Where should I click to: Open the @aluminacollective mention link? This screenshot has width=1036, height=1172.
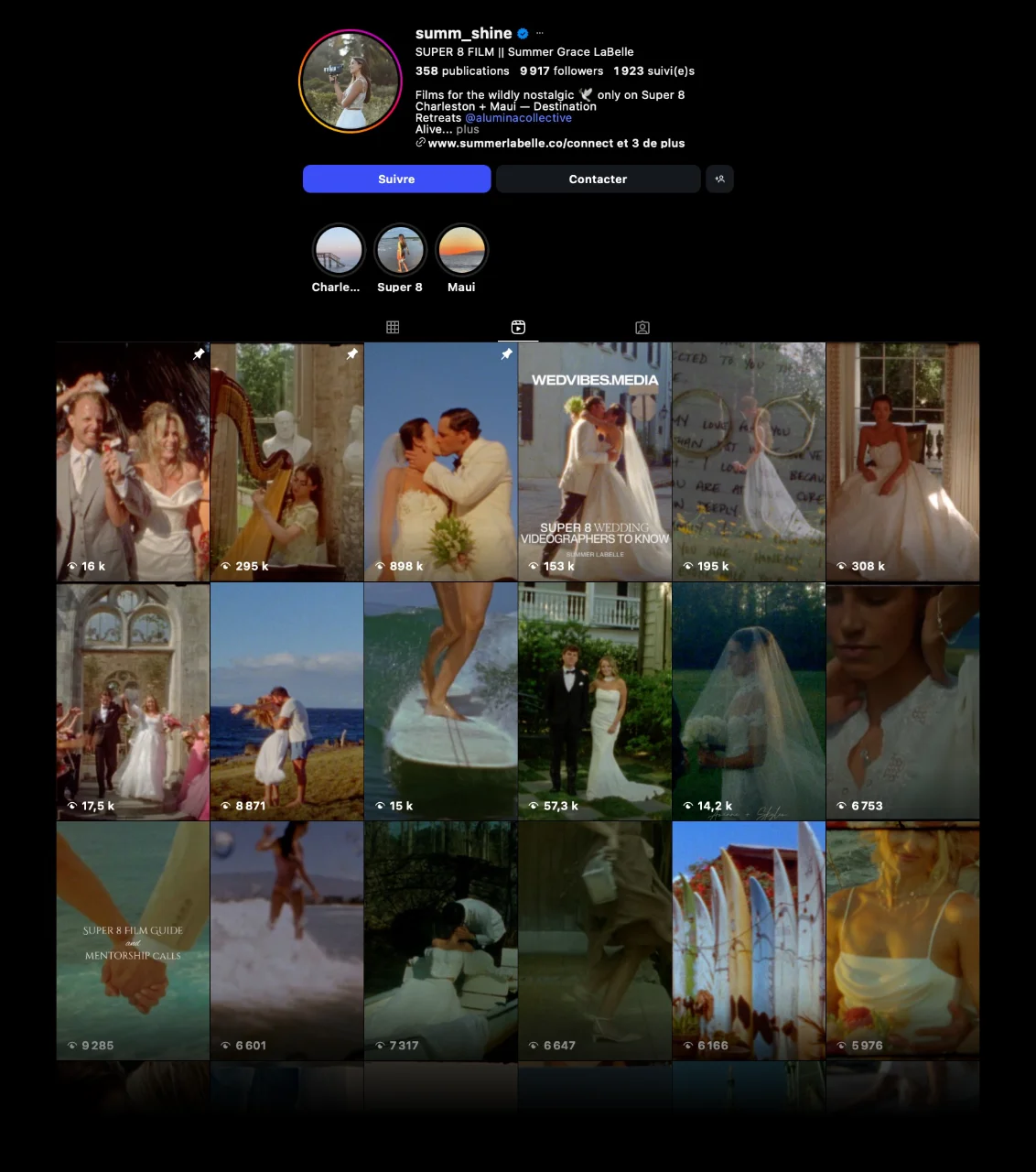[518, 118]
